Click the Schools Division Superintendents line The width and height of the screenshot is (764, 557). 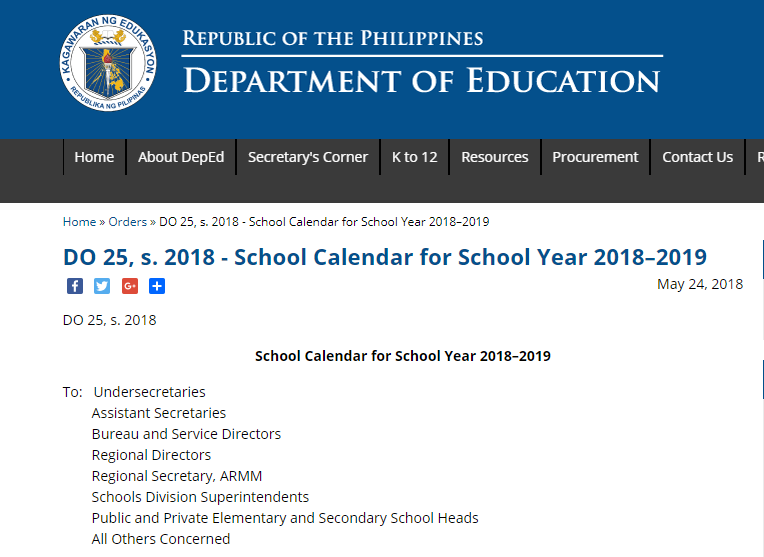coord(200,497)
